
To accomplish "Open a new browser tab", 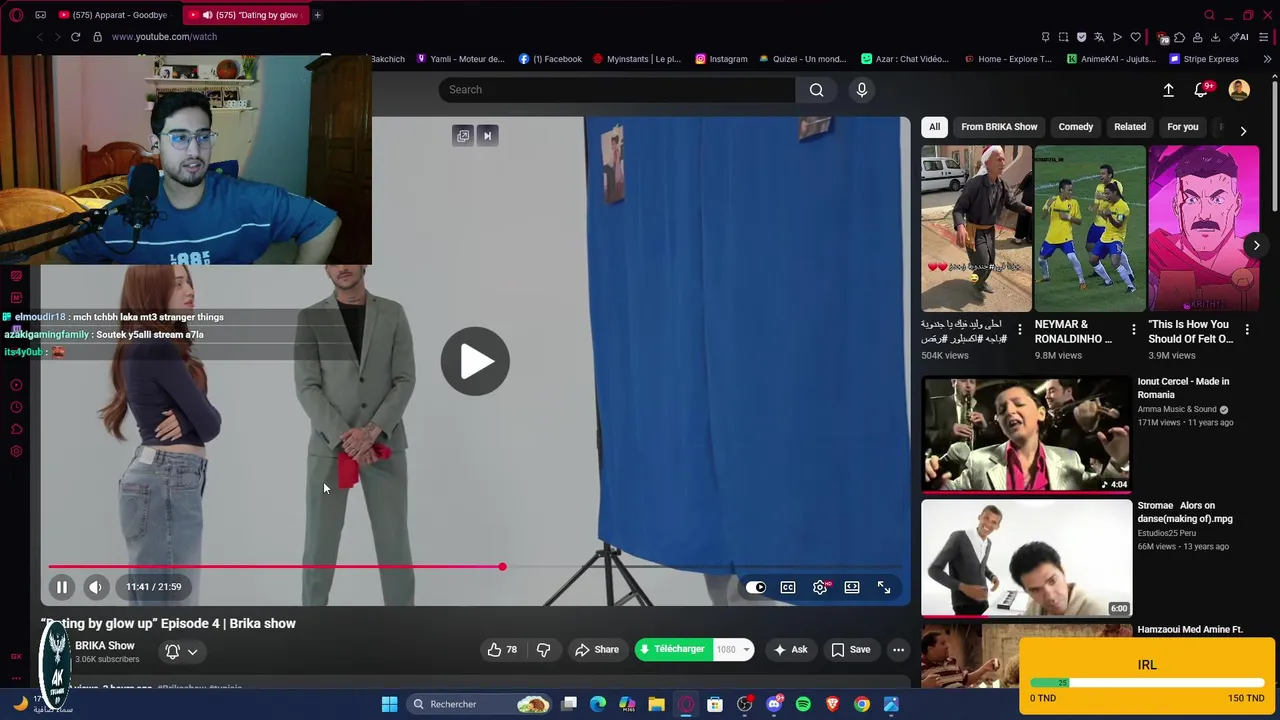I will pyautogui.click(x=317, y=15).
